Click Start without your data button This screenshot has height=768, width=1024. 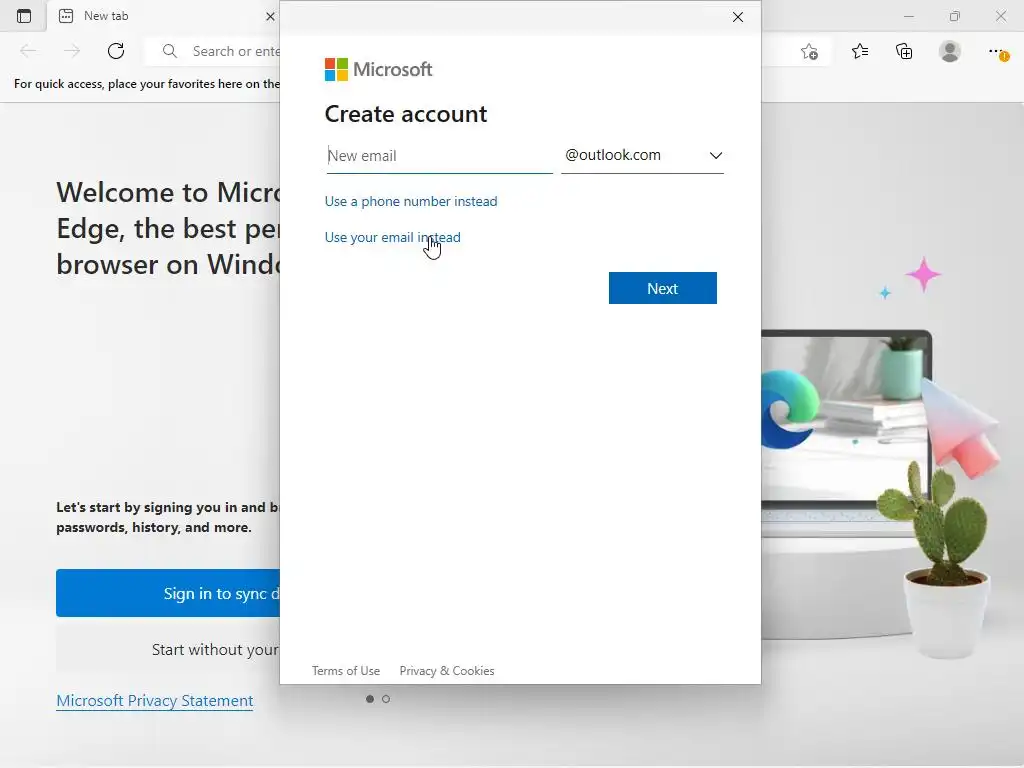point(168,649)
